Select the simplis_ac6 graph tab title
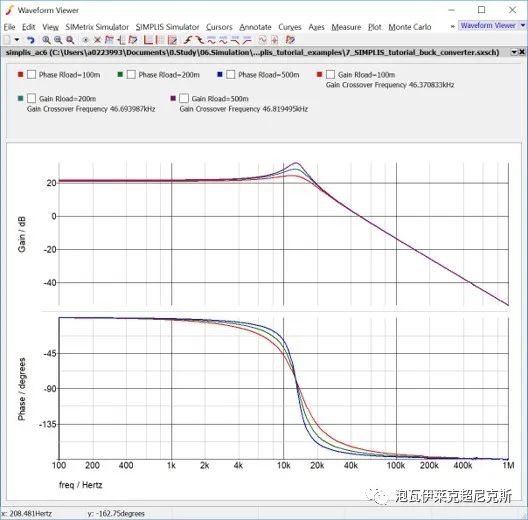 coord(253,52)
